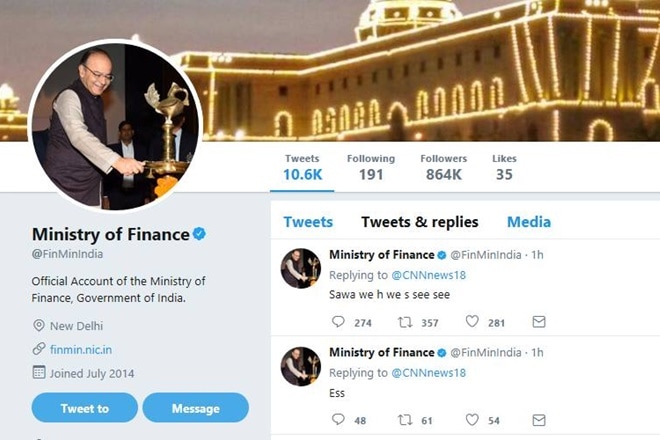Image resolution: width=660 pixels, height=440 pixels.
Task: Like the 'Ess' tweet
Action: [x=472, y=420]
